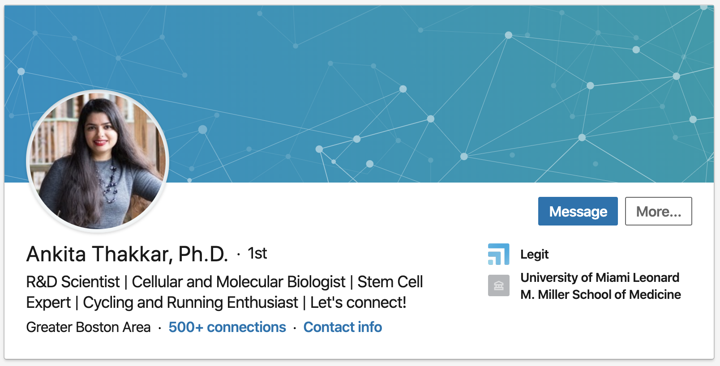Open the More... options dropdown
The height and width of the screenshot is (366, 720).
pyautogui.click(x=658, y=211)
